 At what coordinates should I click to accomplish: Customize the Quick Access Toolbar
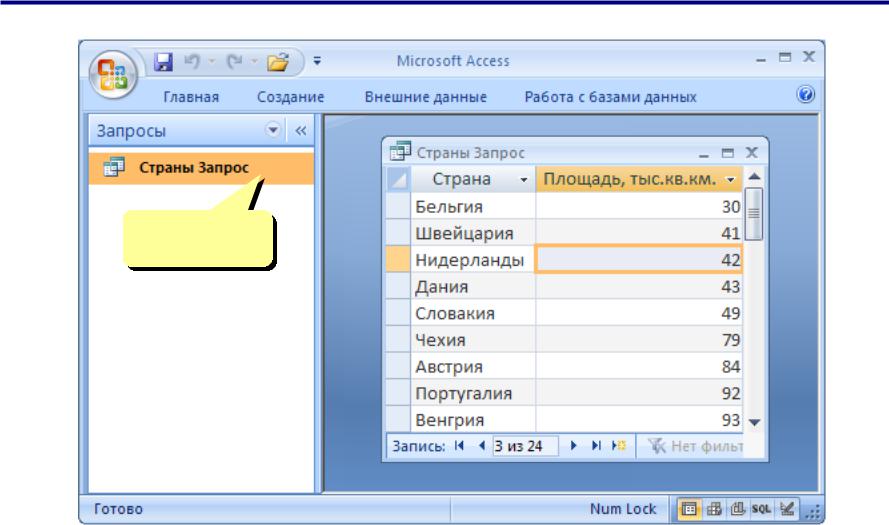(317, 61)
